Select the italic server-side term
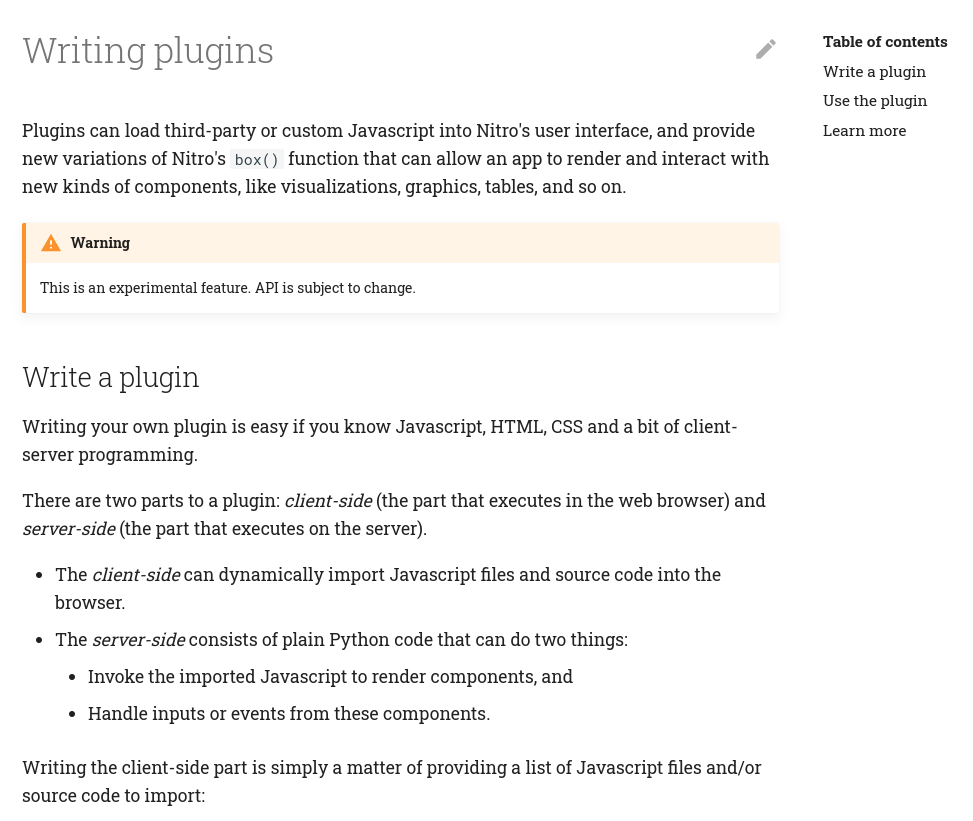Screen dimensions: 973x821 [68, 528]
